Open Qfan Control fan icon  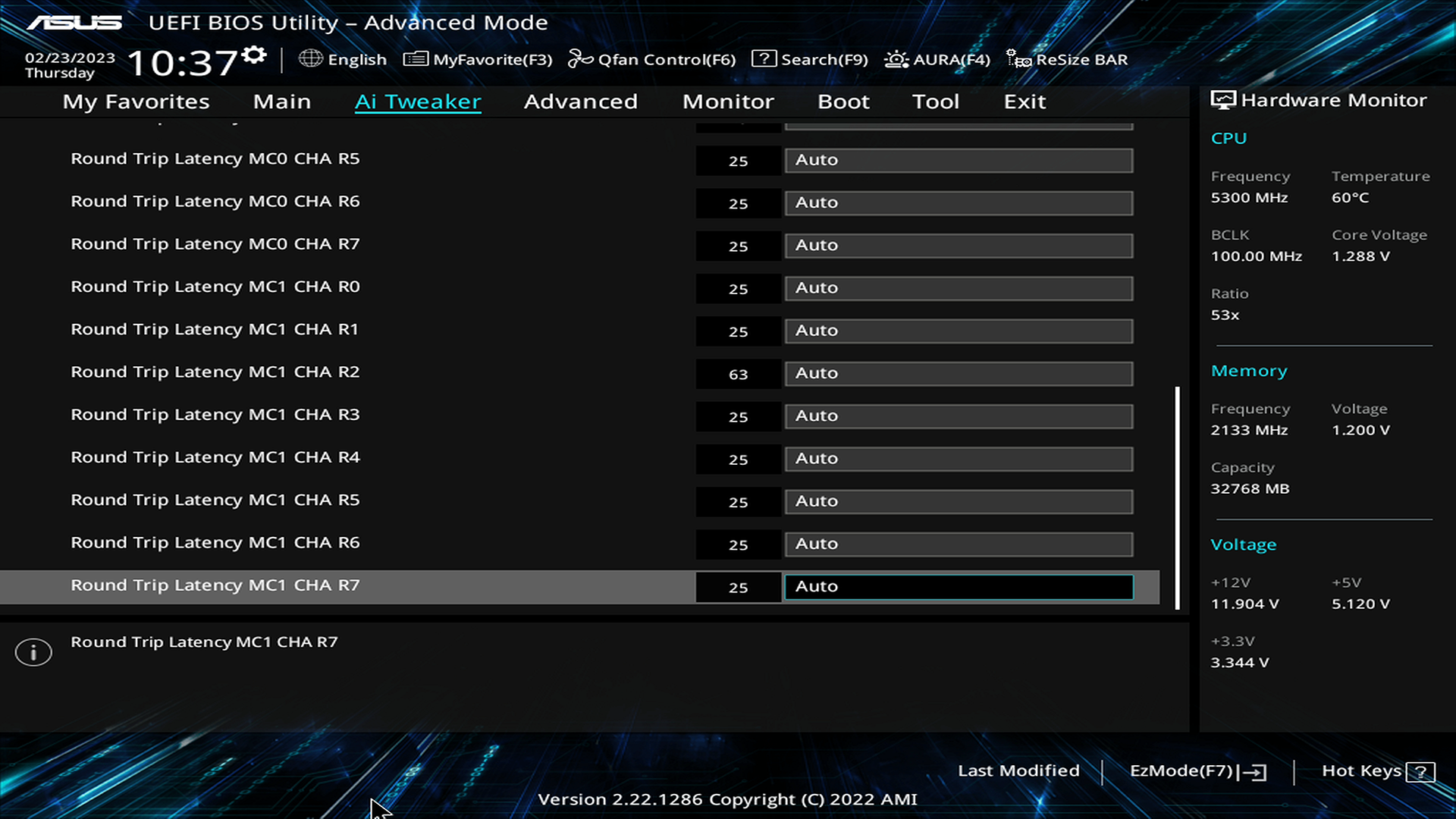click(x=580, y=59)
